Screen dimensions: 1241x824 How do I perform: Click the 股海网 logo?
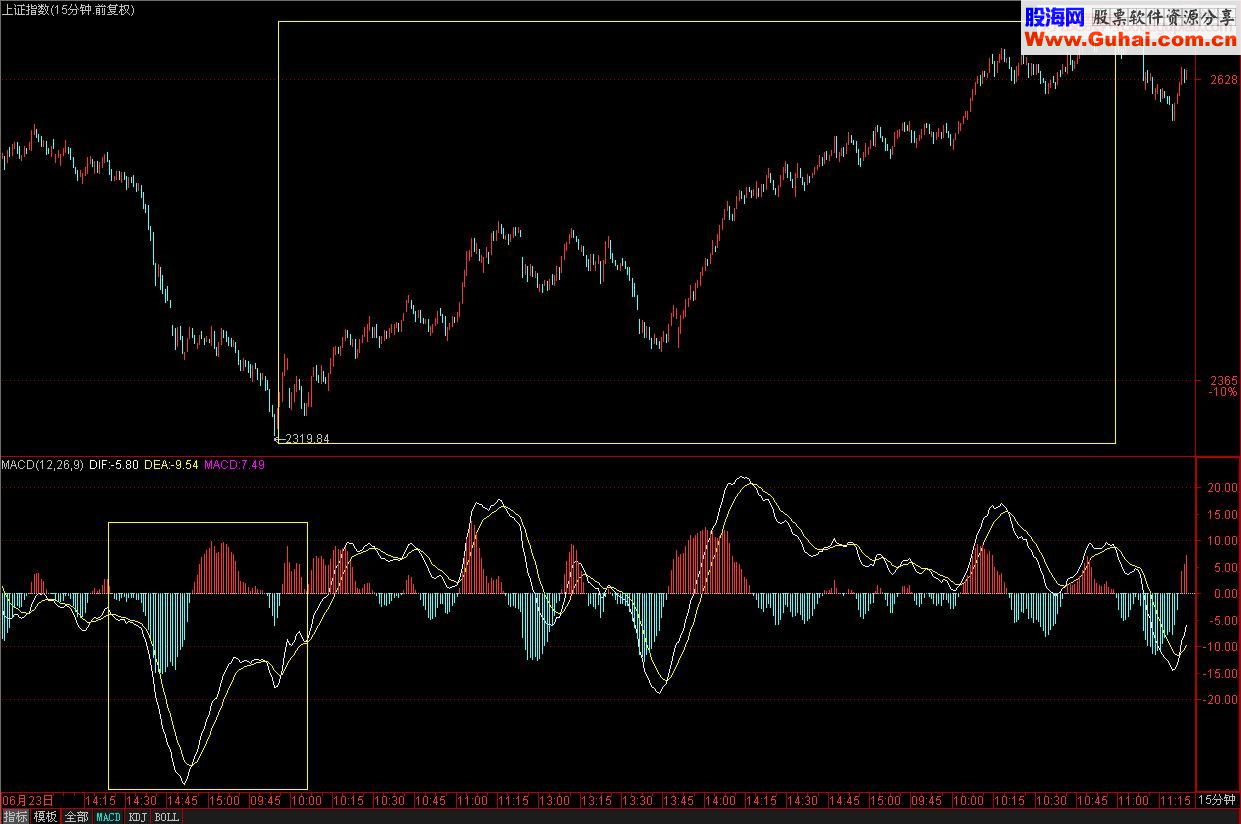[x=1053, y=17]
